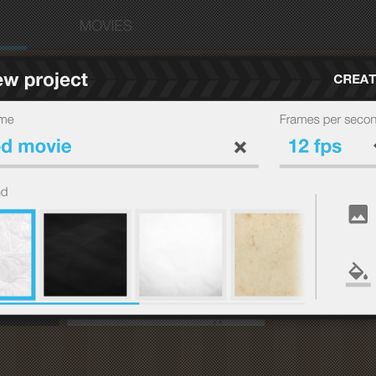Select the black chalkboard background thumbnail

[x=85, y=255]
